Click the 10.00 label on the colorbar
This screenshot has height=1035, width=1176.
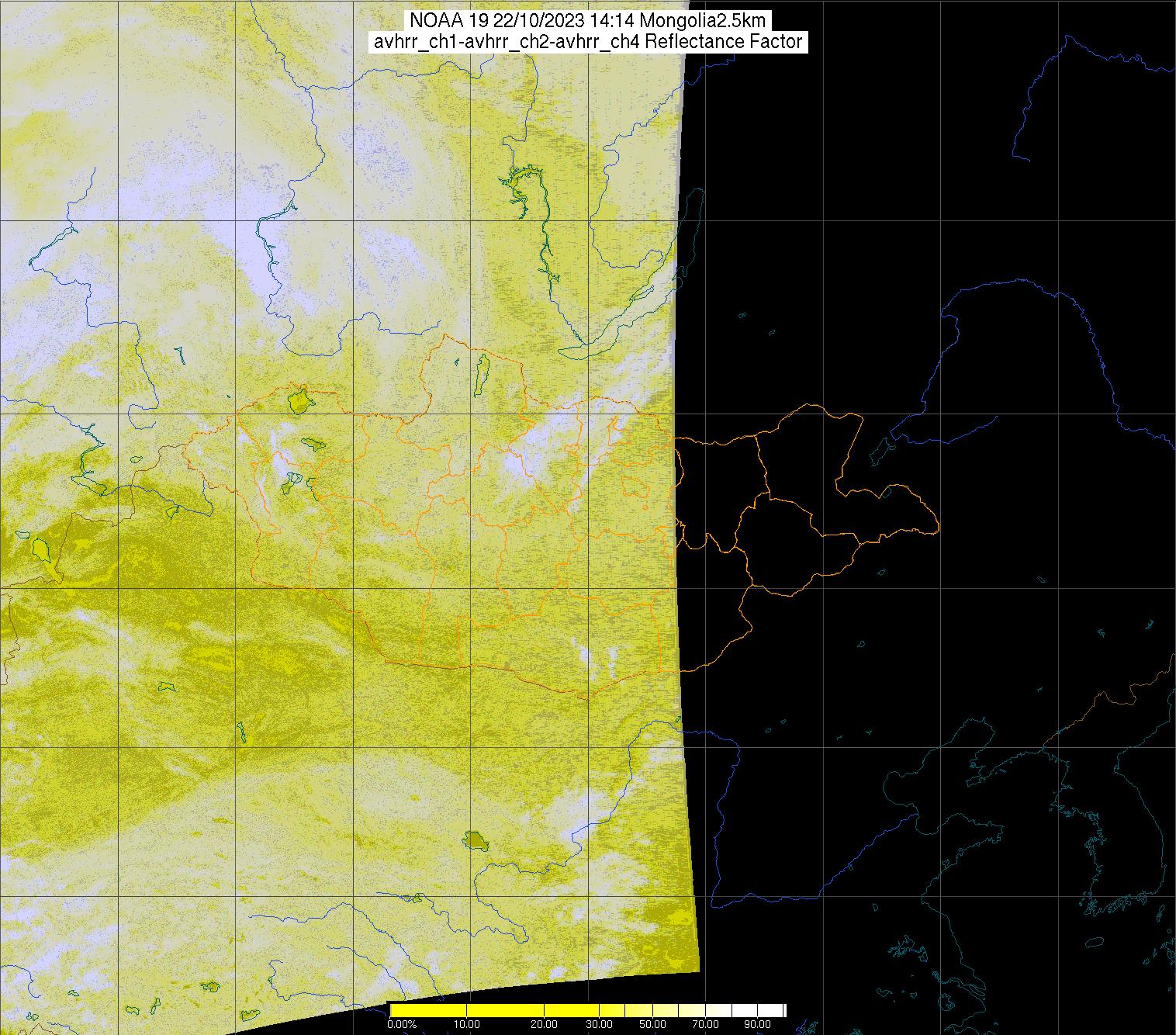[469, 1025]
